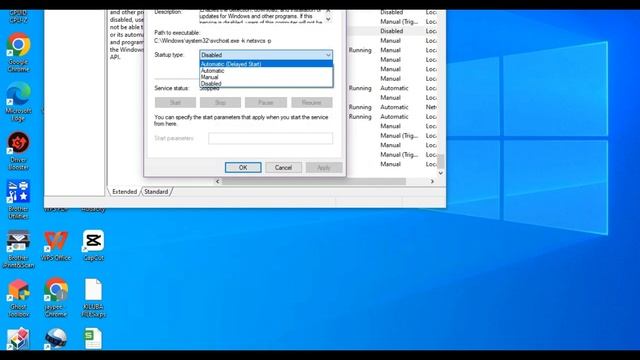
Task: Click the 'Path to executable:' label
Action: coord(177,33)
